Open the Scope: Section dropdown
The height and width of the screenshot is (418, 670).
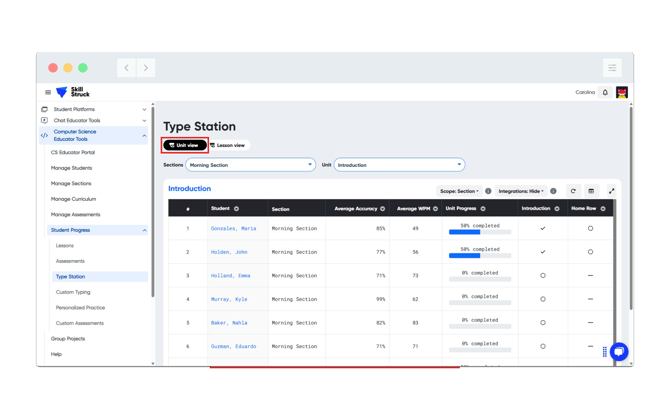click(x=459, y=191)
